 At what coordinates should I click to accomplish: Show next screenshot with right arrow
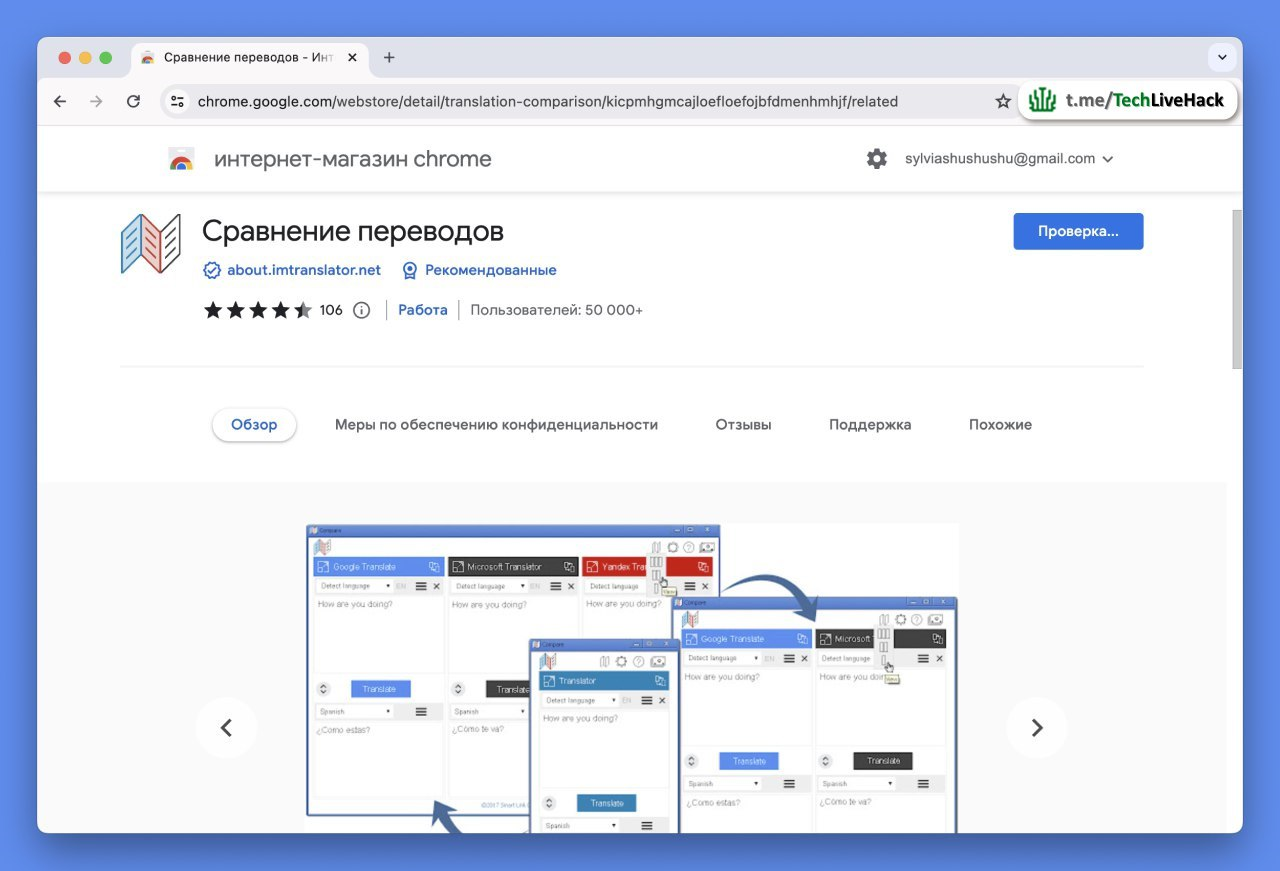[x=1037, y=728]
